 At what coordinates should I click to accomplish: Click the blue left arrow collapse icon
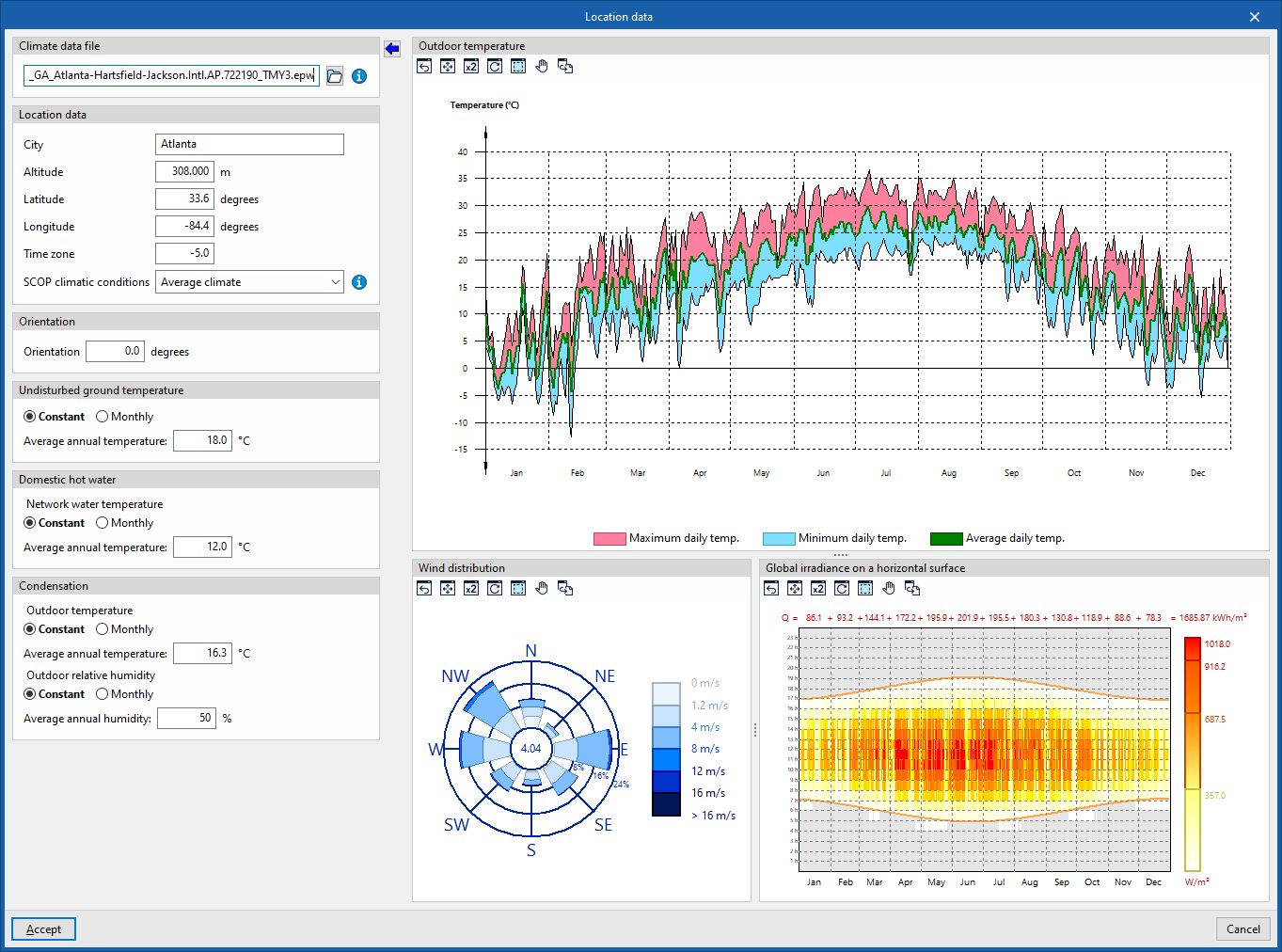click(392, 48)
